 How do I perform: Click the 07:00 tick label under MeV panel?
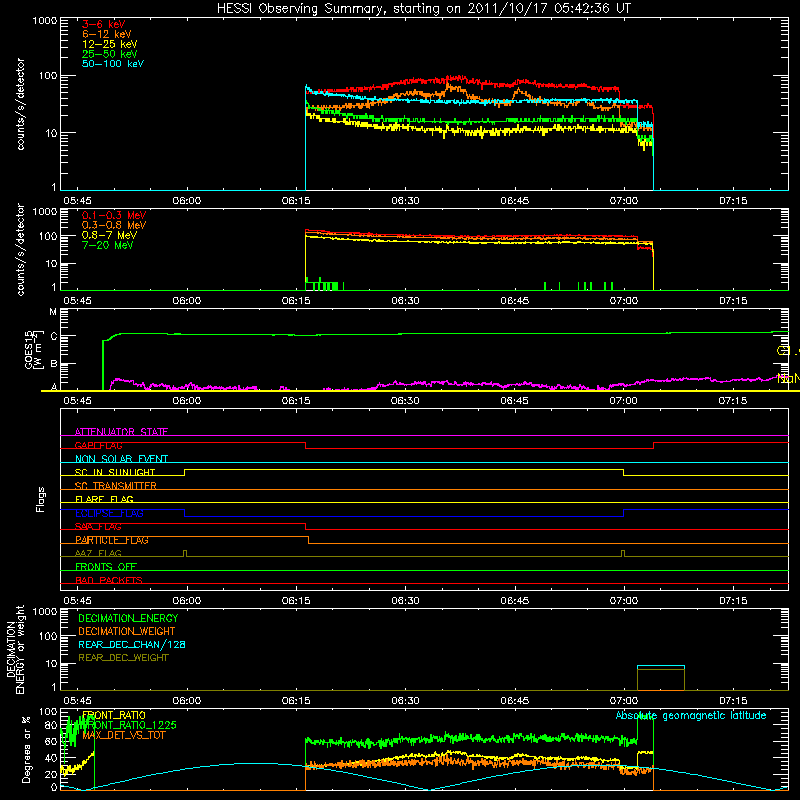[624, 301]
